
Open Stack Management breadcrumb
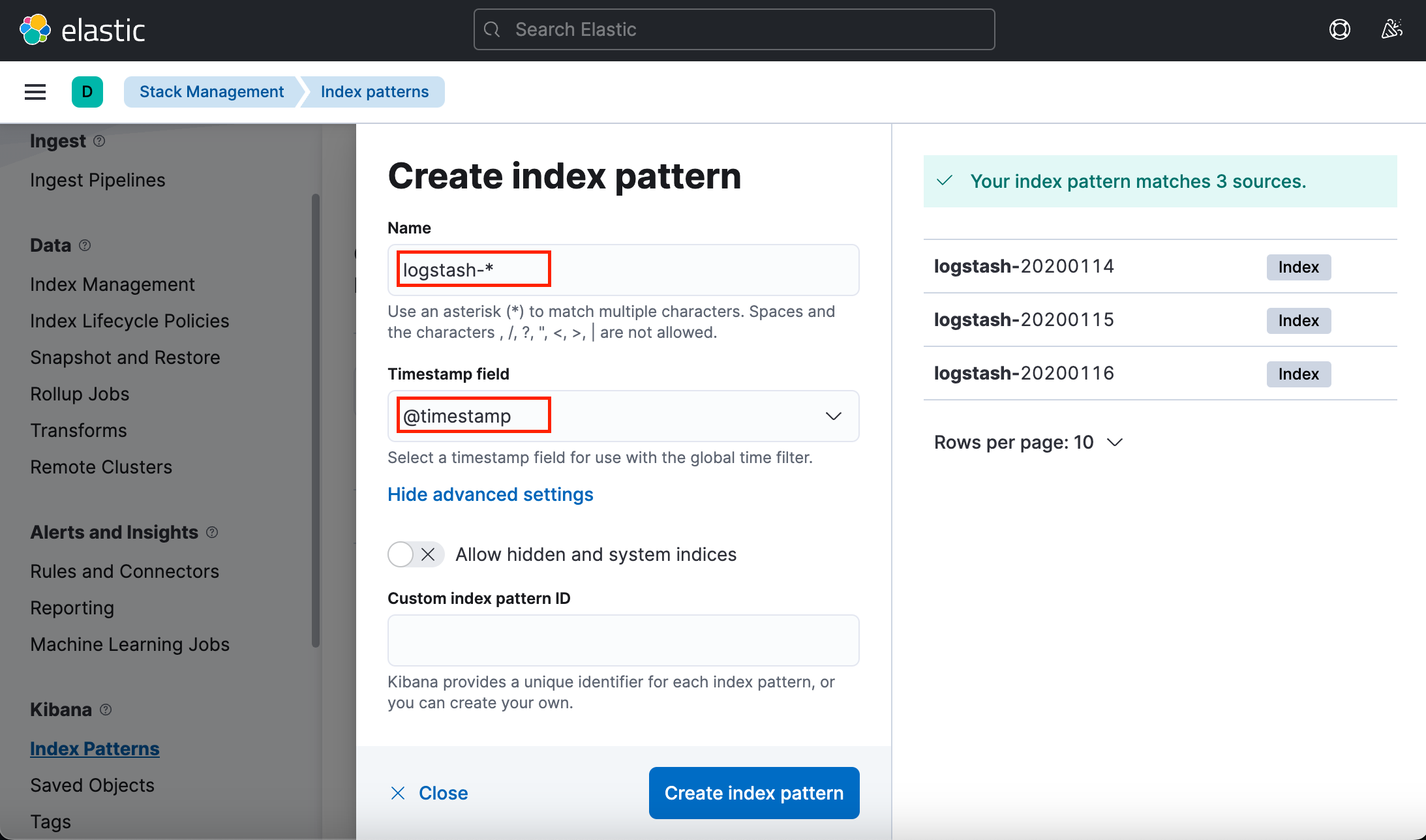(x=211, y=92)
